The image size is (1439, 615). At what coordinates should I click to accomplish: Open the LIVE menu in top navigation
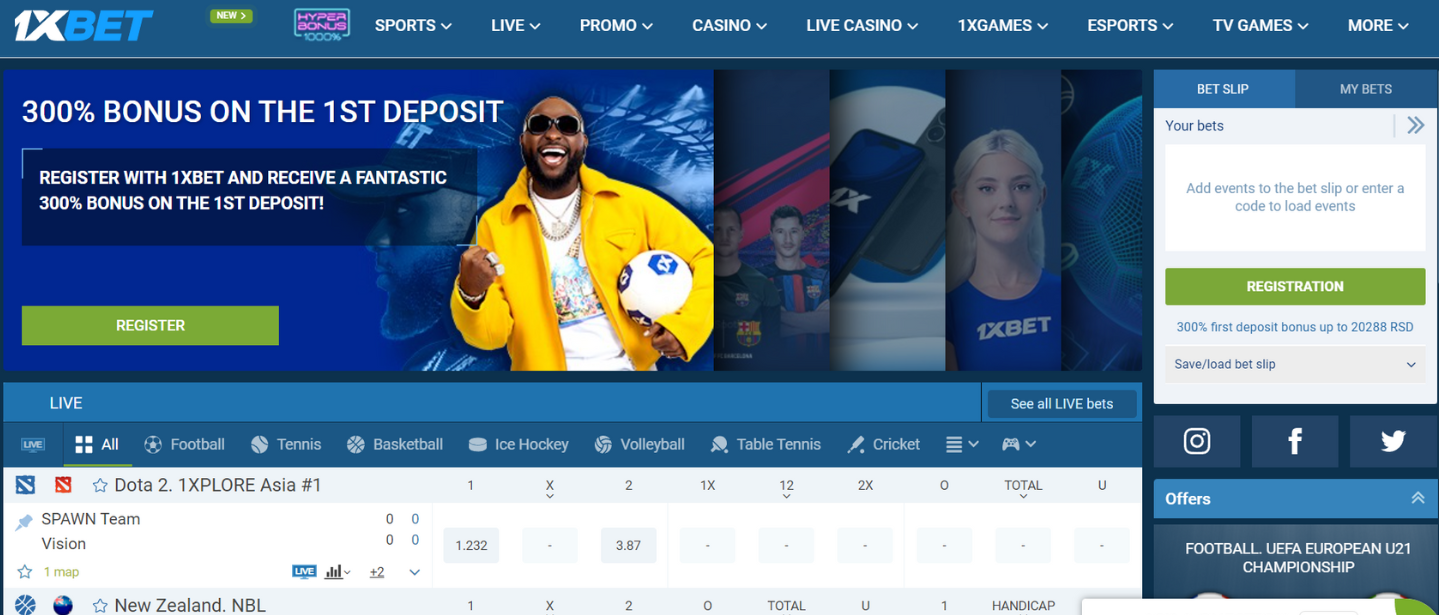(515, 26)
